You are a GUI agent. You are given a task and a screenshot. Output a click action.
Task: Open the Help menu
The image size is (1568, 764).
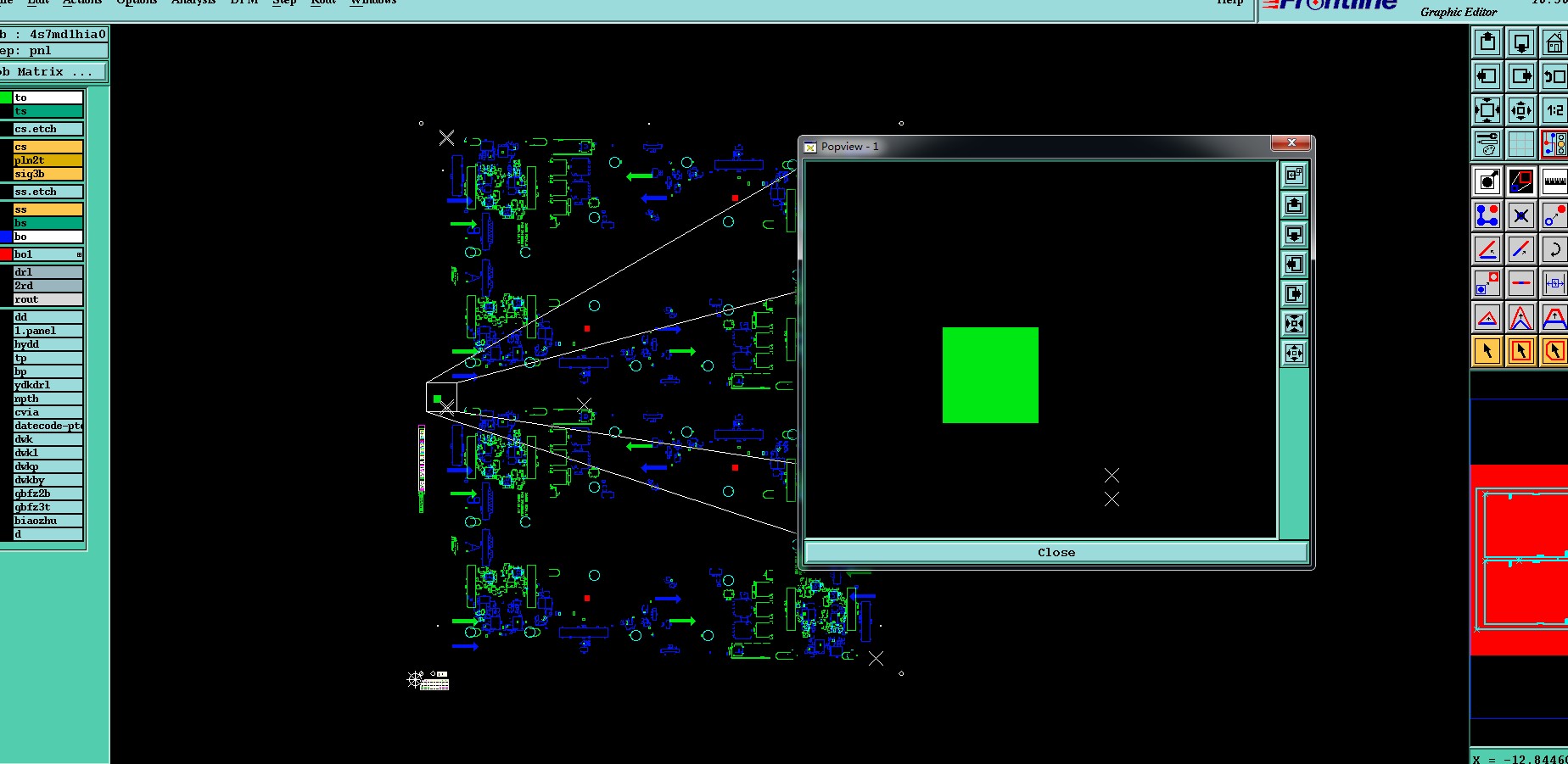1229,3
